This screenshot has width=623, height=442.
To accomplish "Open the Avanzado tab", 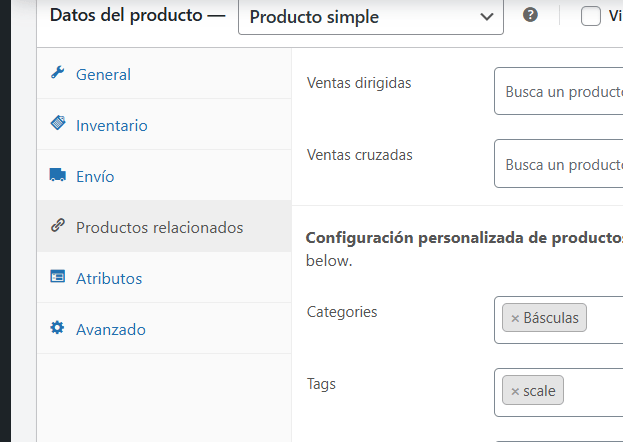I will click(x=111, y=329).
